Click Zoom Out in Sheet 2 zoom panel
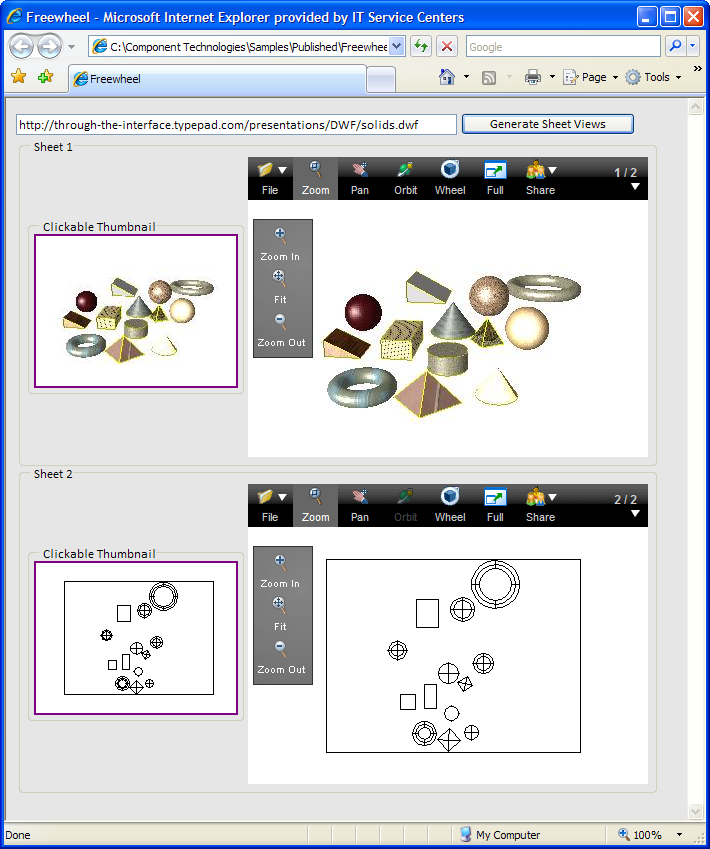This screenshot has height=849, width=710. tap(281, 656)
